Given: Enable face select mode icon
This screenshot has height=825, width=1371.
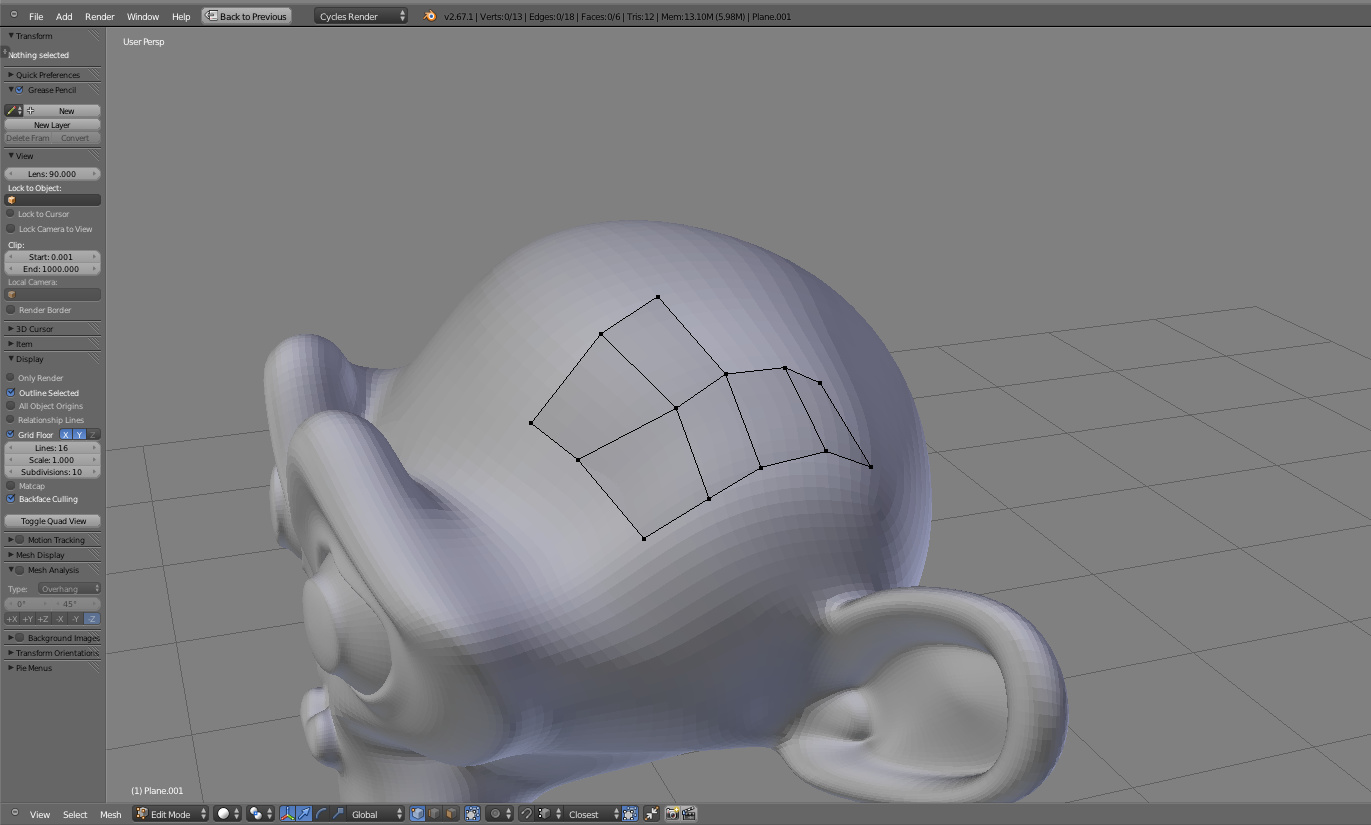Looking at the screenshot, I should click(451, 814).
